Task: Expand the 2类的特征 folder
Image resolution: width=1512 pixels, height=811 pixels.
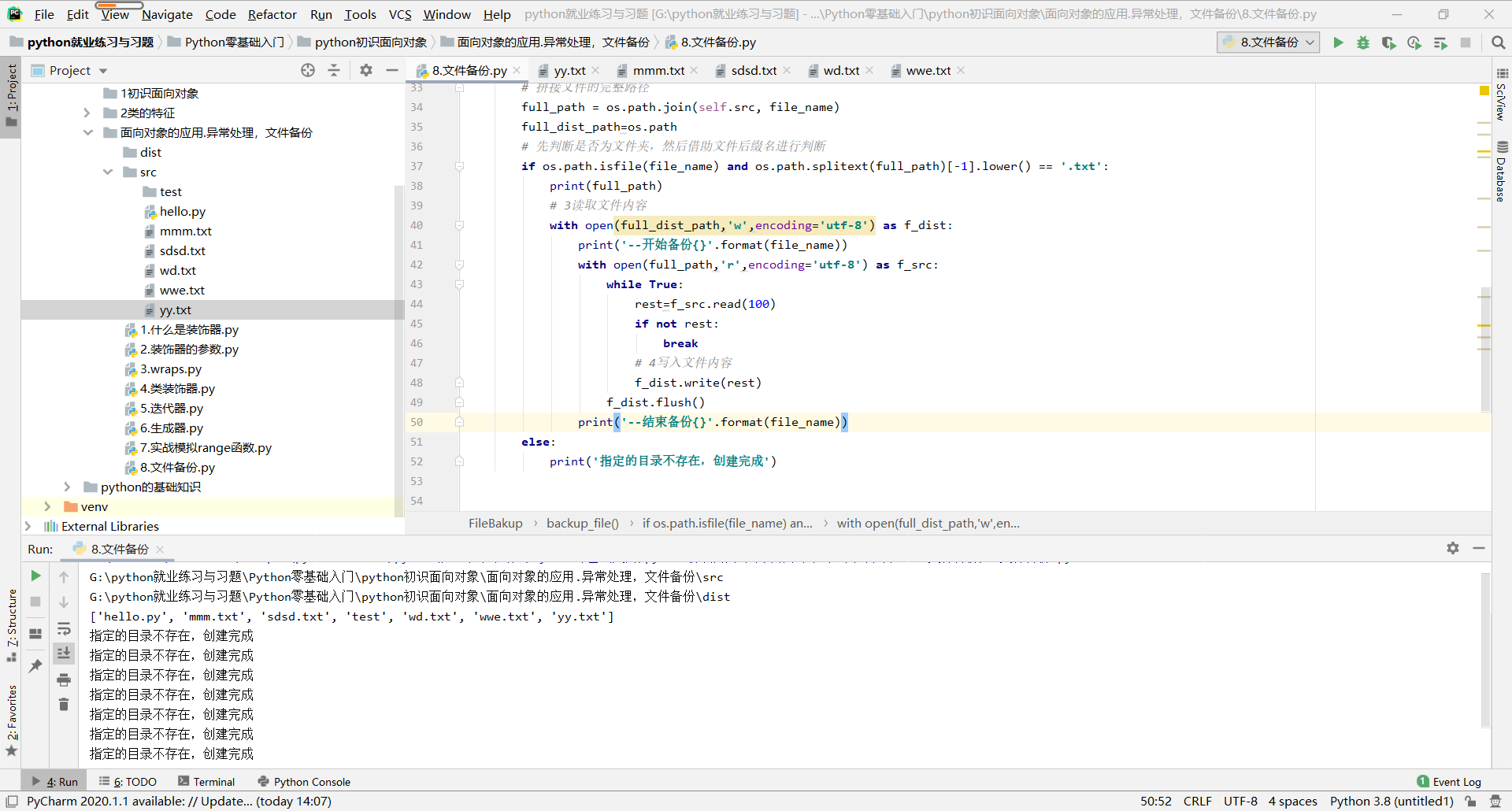Action: coord(87,113)
